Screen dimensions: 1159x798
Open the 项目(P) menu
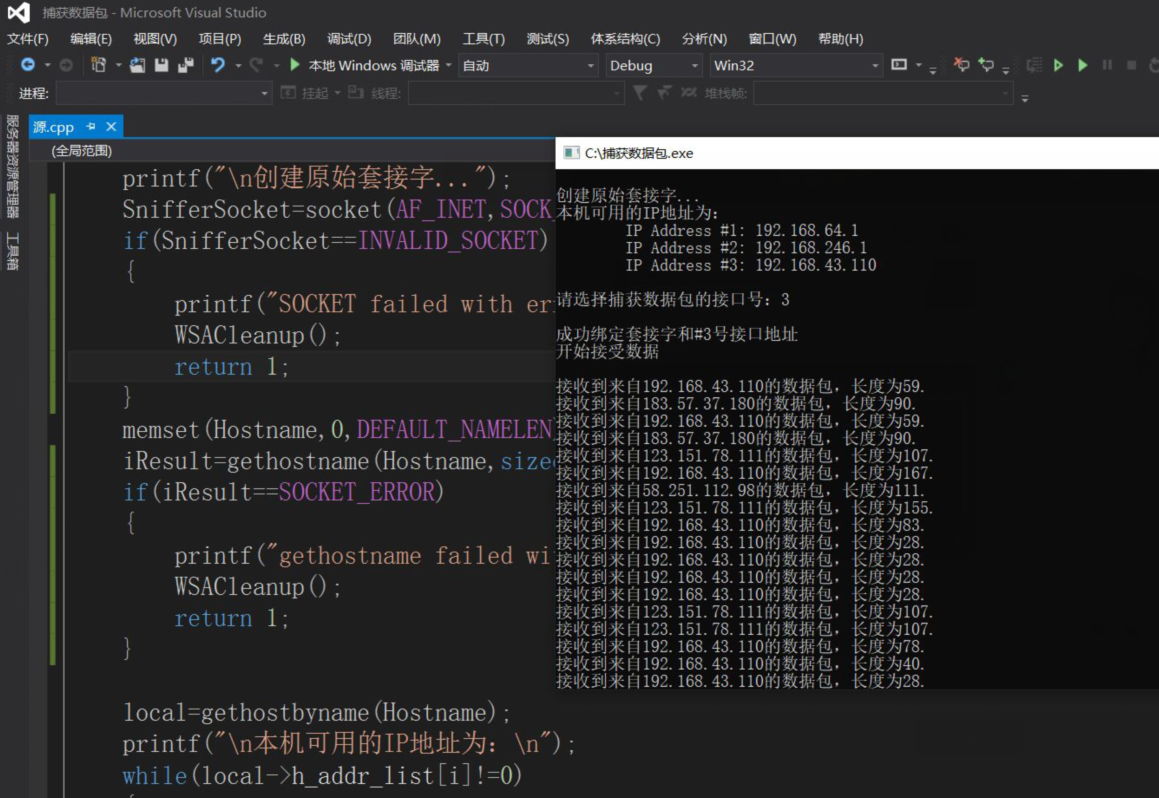[220, 38]
